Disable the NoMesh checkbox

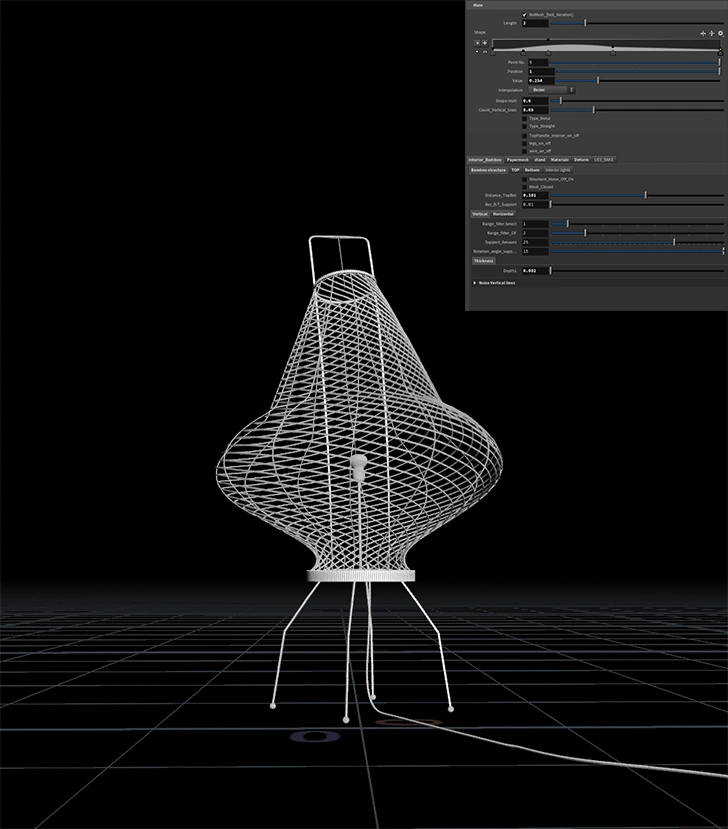click(x=525, y=14)
